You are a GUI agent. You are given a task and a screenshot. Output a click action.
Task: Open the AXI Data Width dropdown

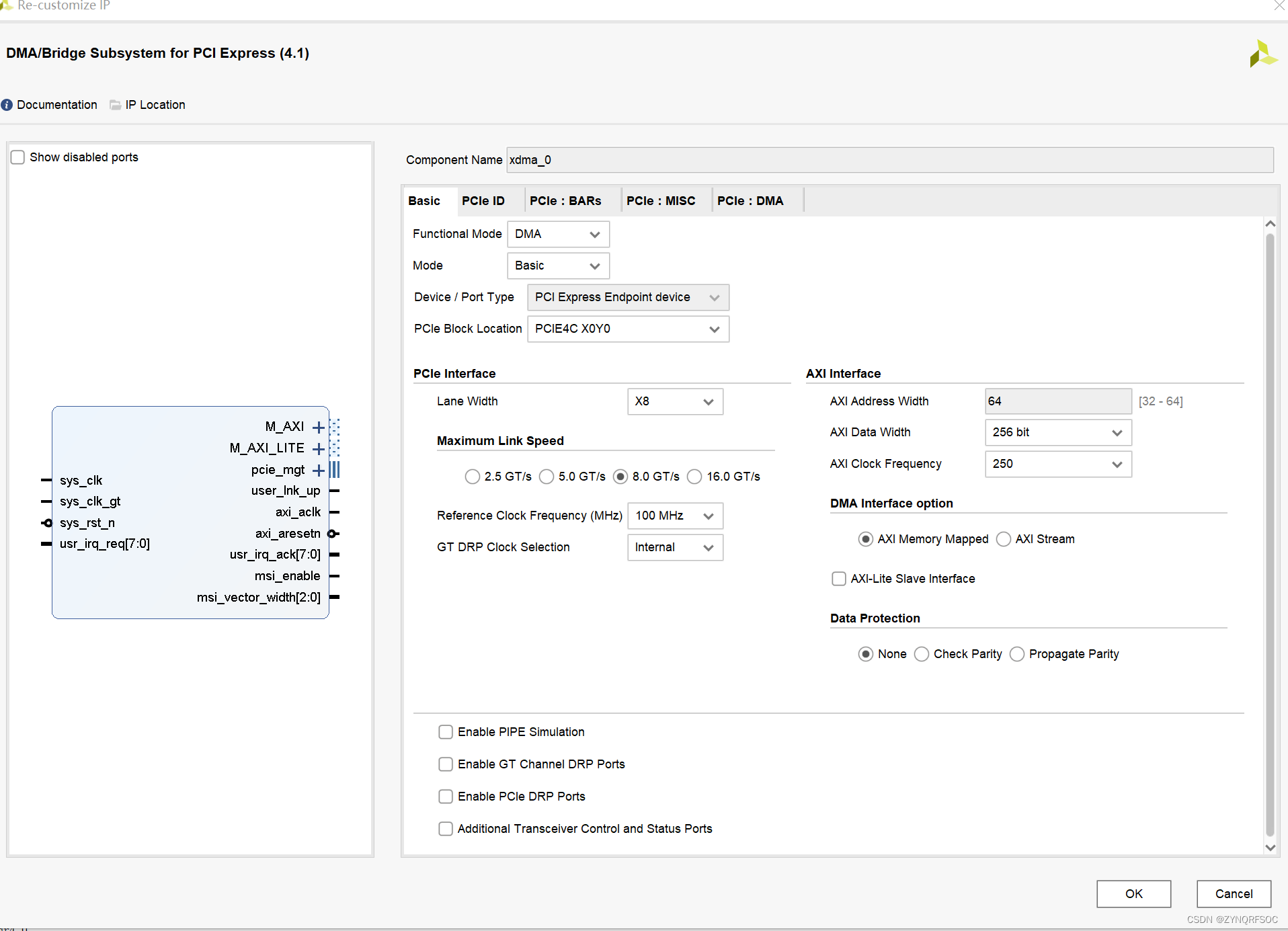[x=1057, y=432]
